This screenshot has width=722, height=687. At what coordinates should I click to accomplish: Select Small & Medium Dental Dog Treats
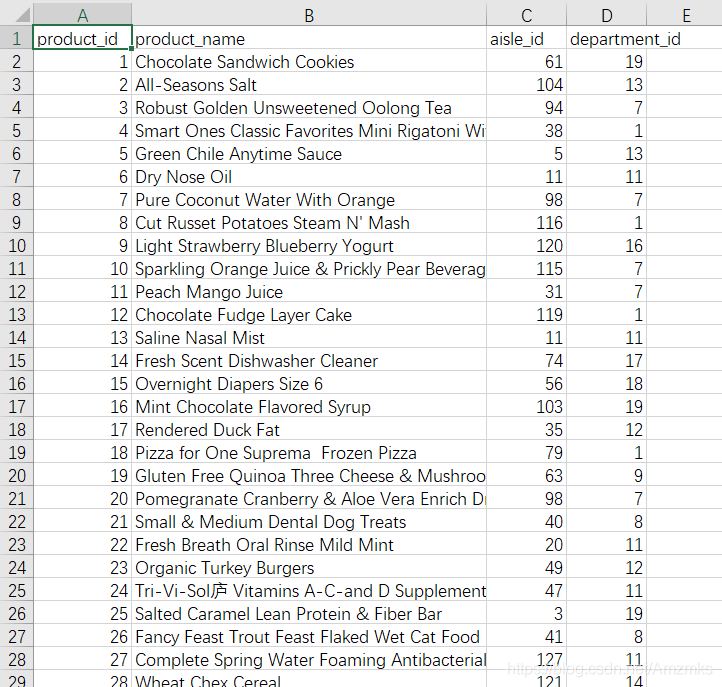point(309,521)
